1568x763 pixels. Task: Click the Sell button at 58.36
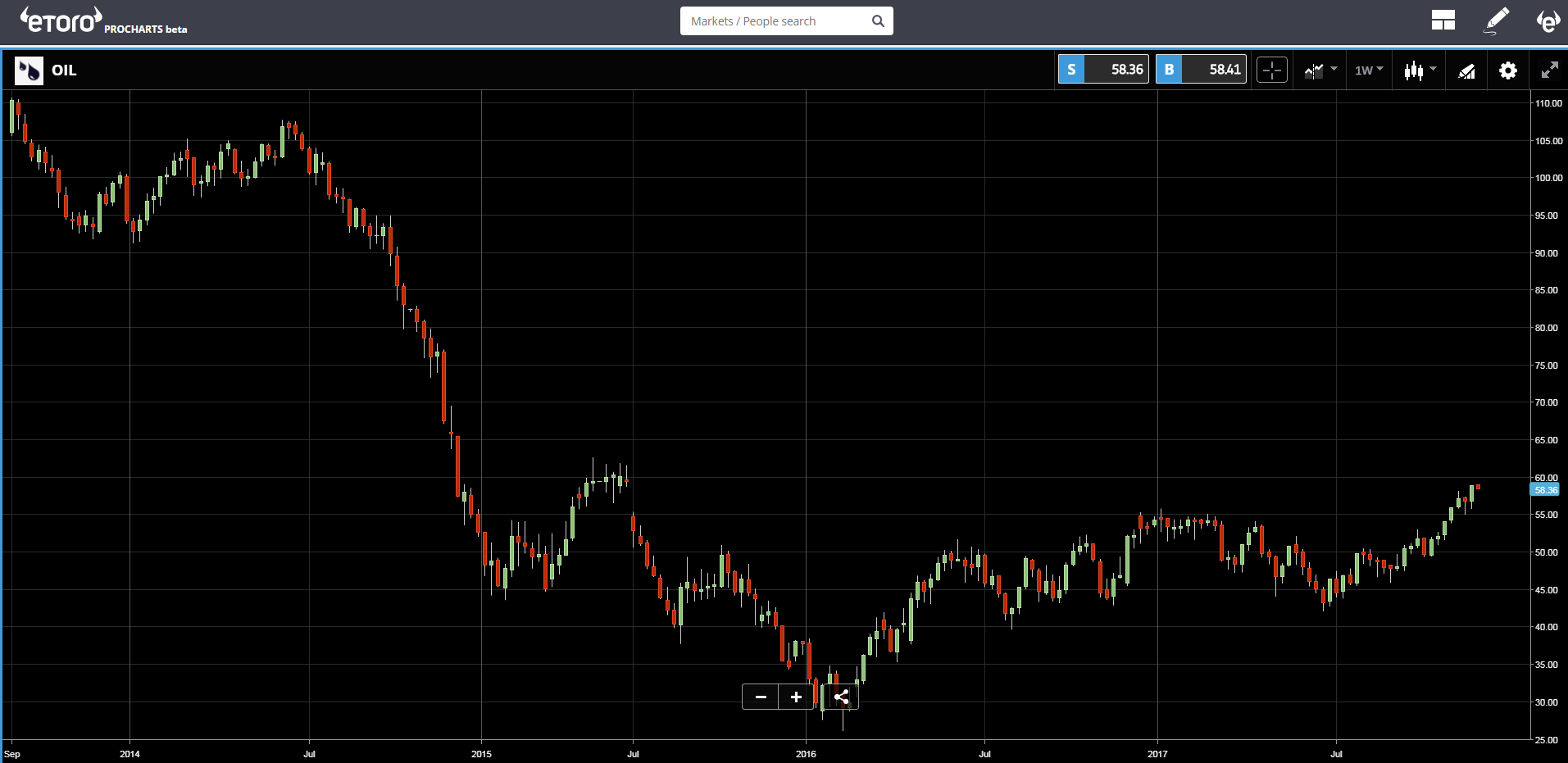(1103, 70)
